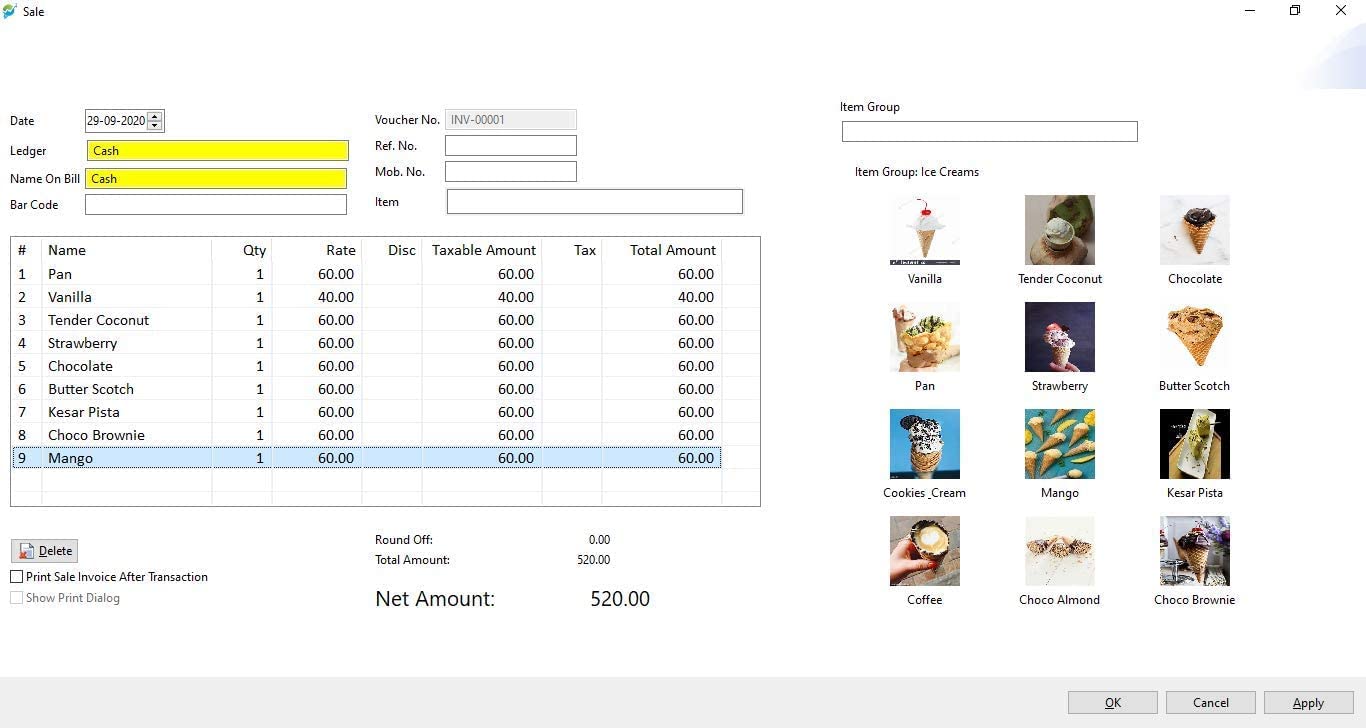Click the 40.00 rate for Vanilla

click(336, 297)
